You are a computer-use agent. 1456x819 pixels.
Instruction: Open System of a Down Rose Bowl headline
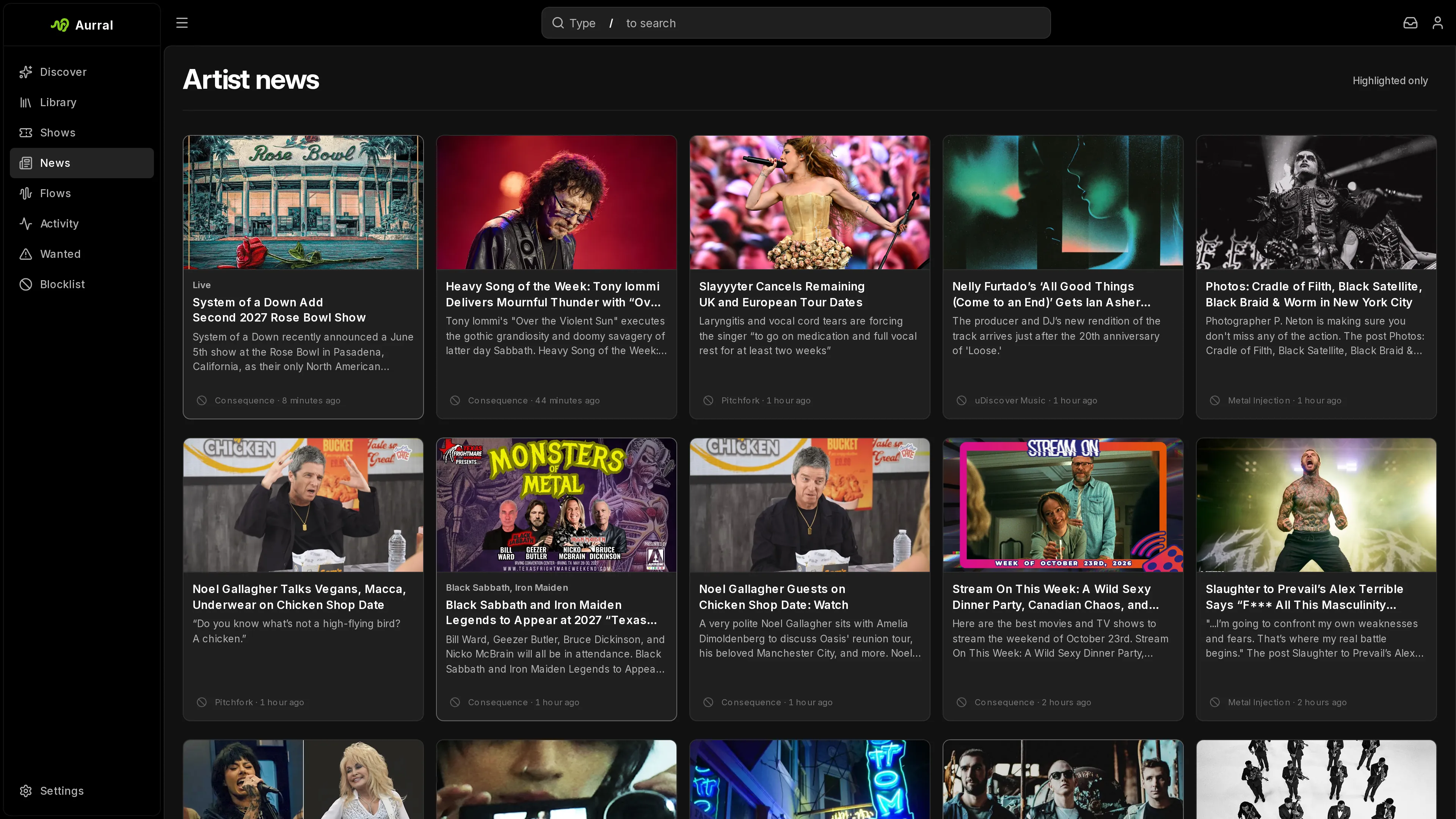(279, 310)
